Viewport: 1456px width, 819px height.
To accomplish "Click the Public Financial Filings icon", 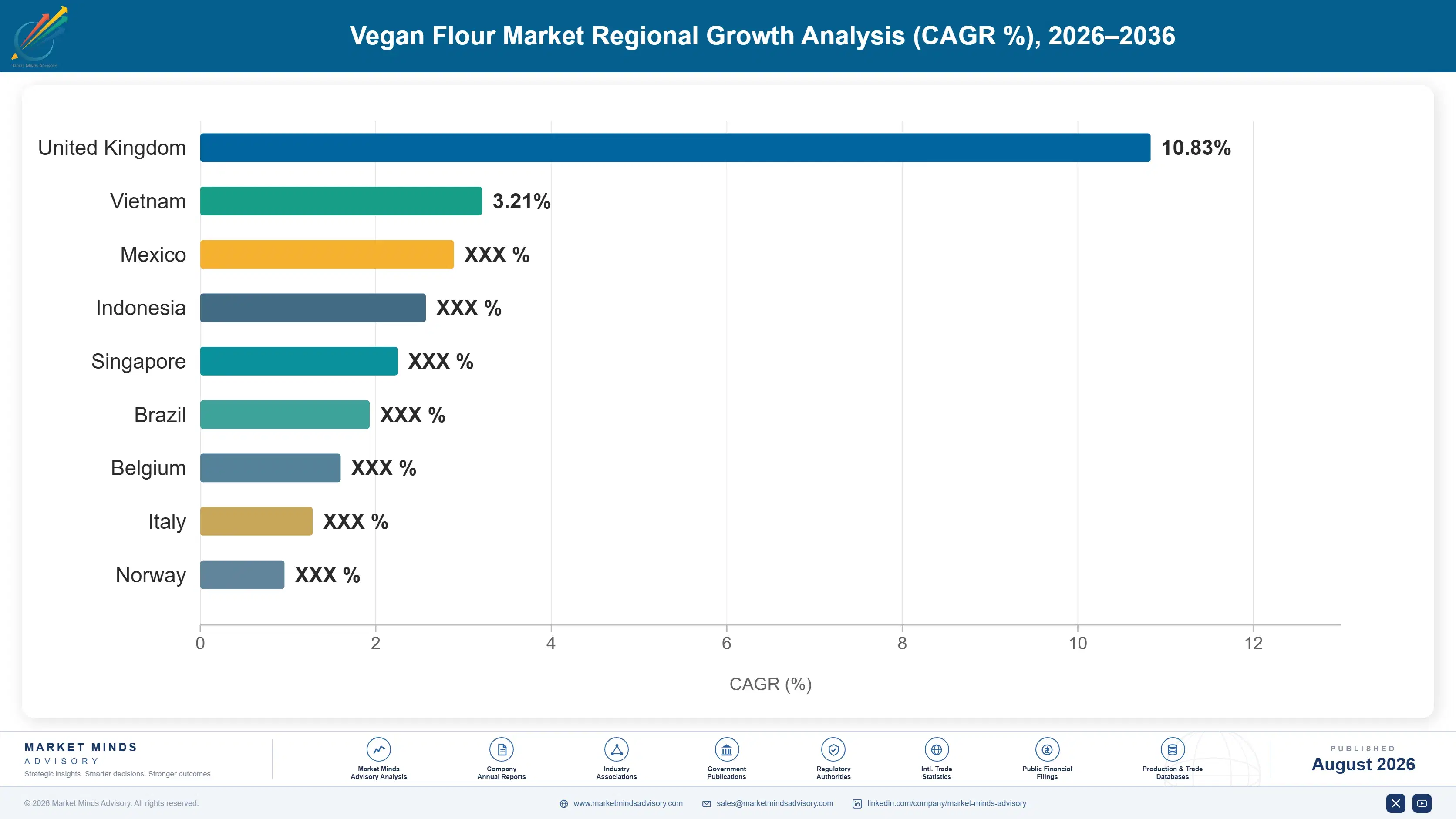I will point(1047,749).
